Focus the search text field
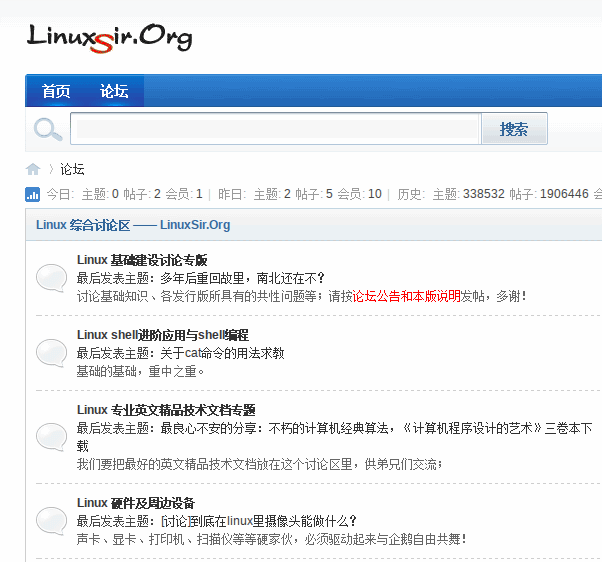This screenshot has width=602, height=562. pos(276,129)
